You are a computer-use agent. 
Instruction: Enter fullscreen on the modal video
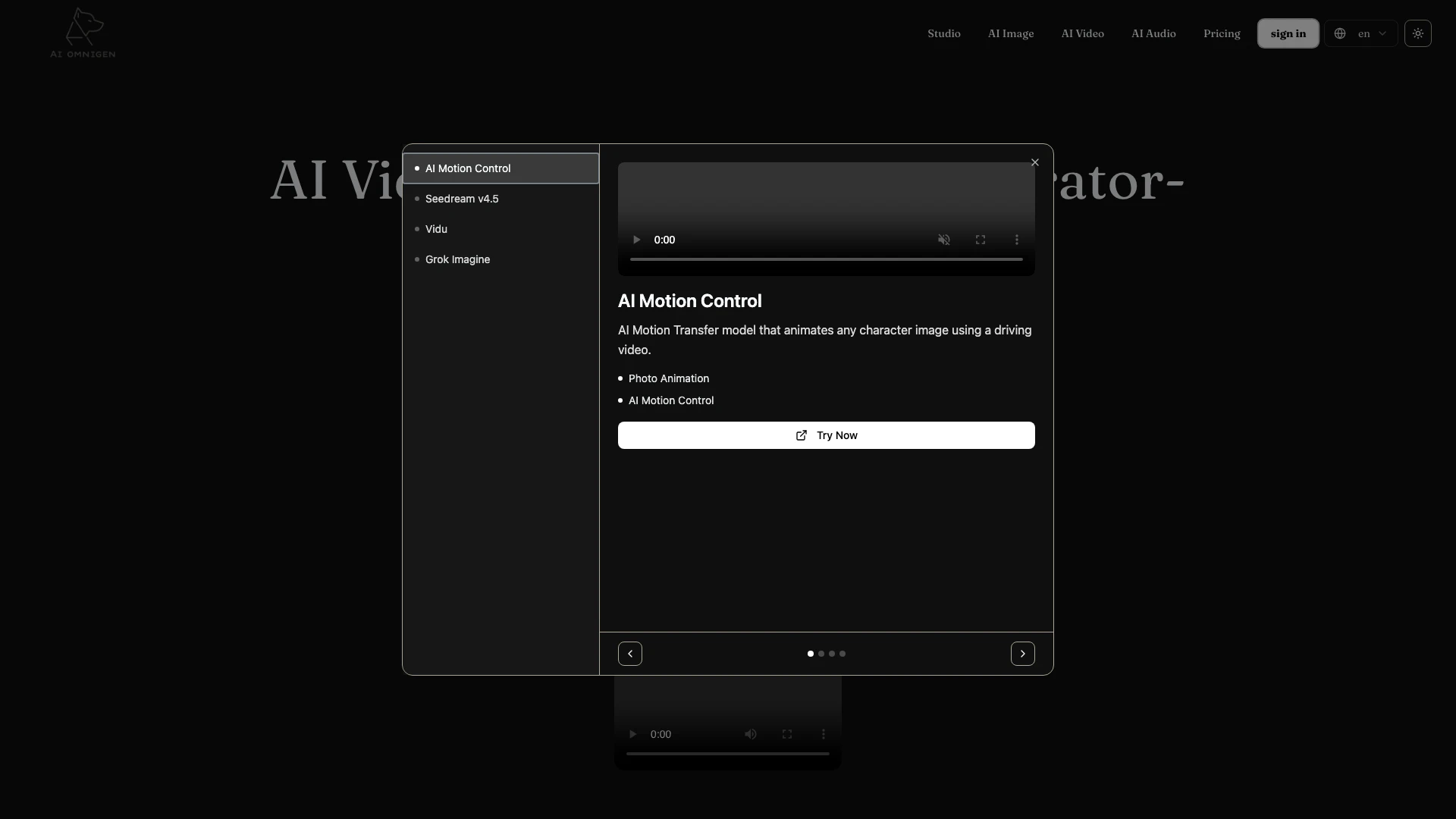click(x=980, y=240)
